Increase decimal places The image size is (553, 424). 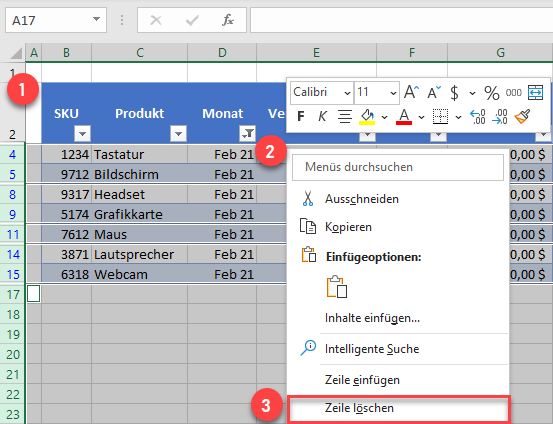click(478, 116)
